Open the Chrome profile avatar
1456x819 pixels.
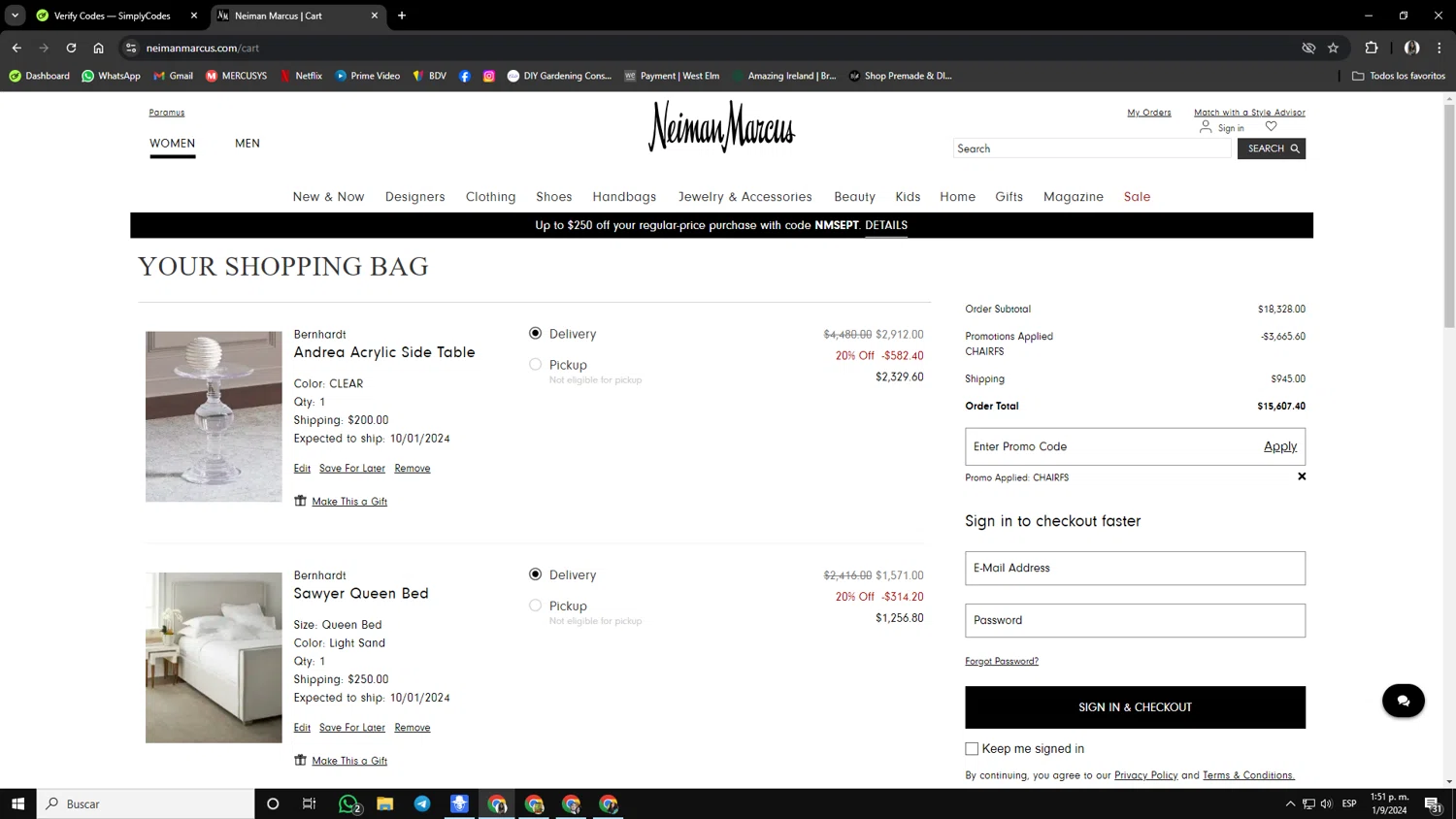1411,48
